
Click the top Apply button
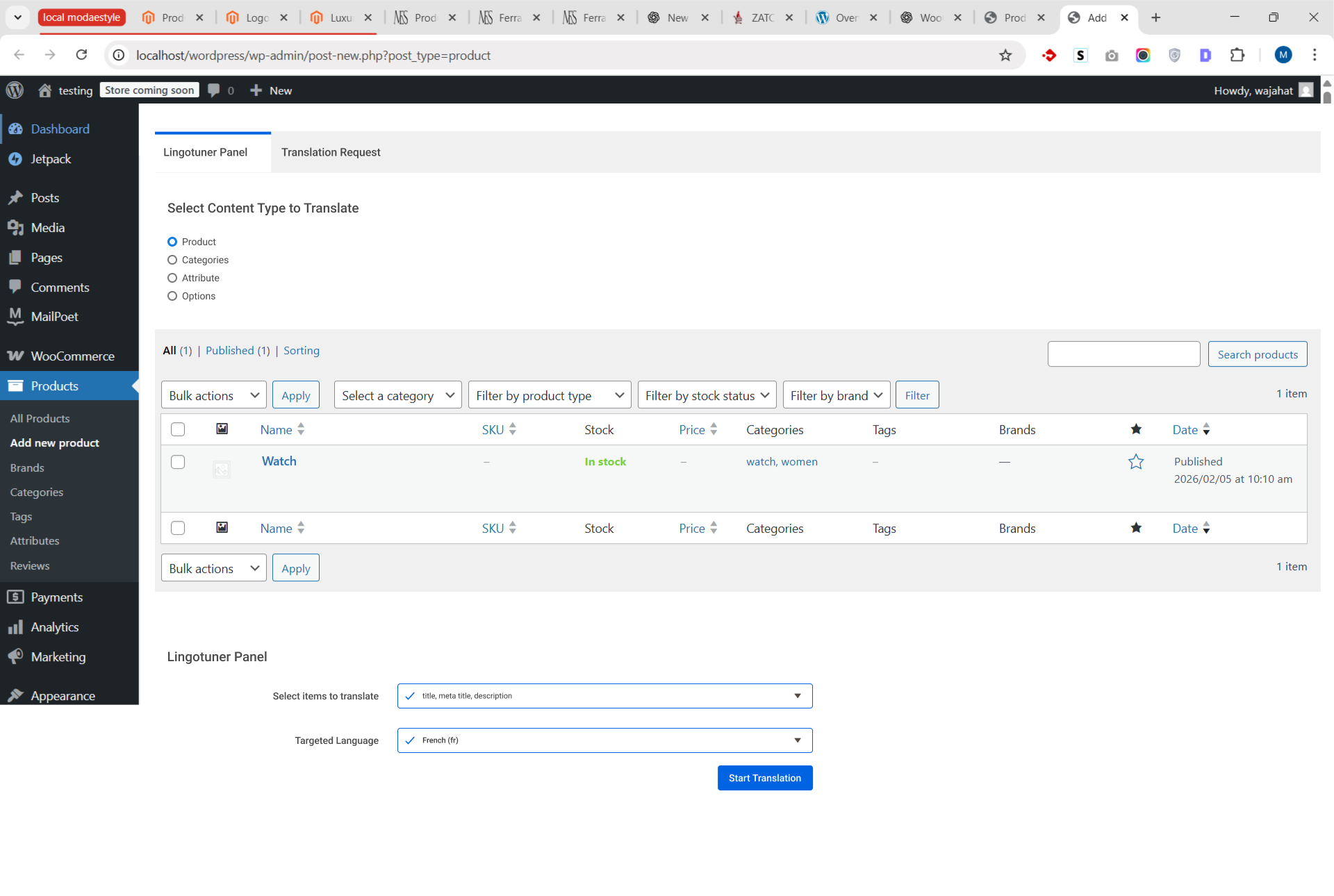coord(296,395)
